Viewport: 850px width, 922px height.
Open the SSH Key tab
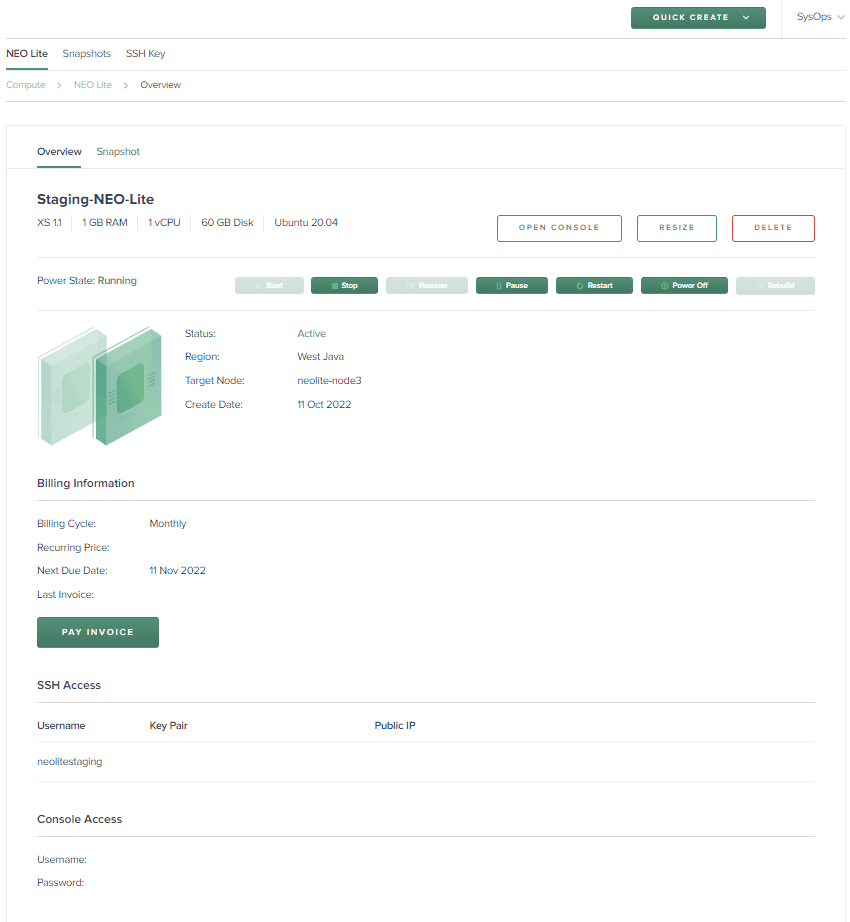point(145,54)
